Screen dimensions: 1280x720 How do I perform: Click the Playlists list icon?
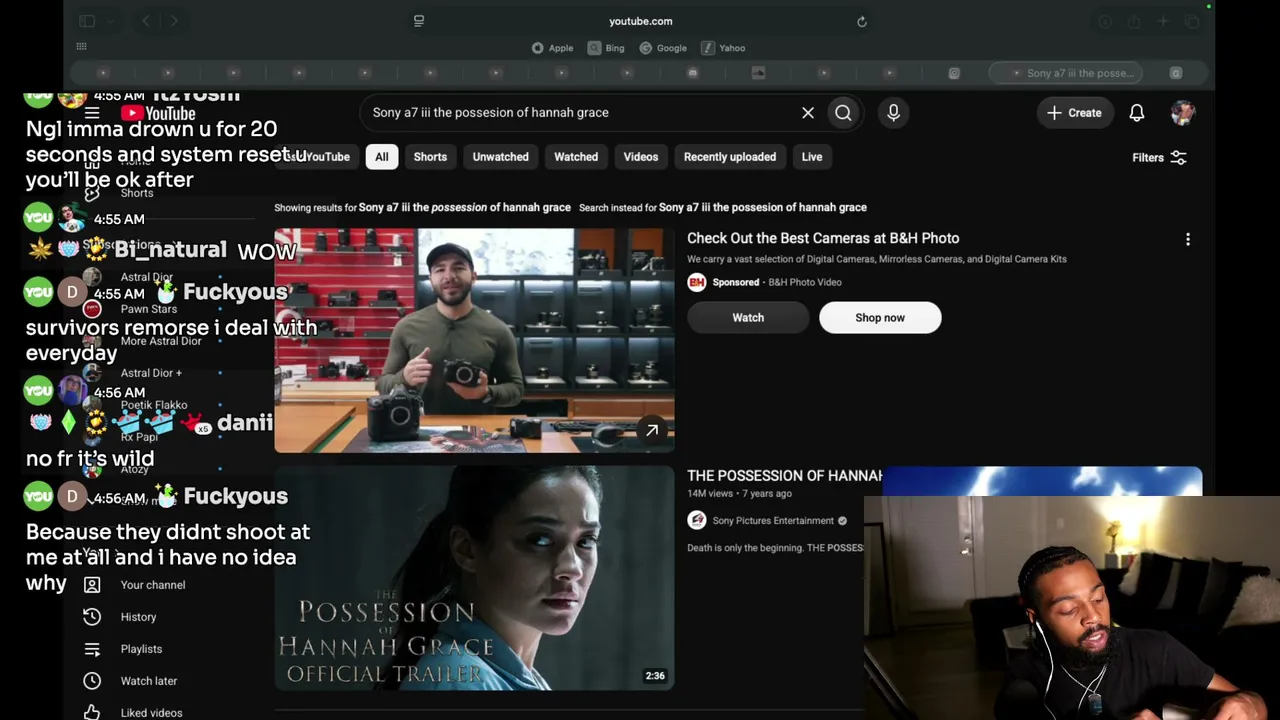(x=92, y=649)
